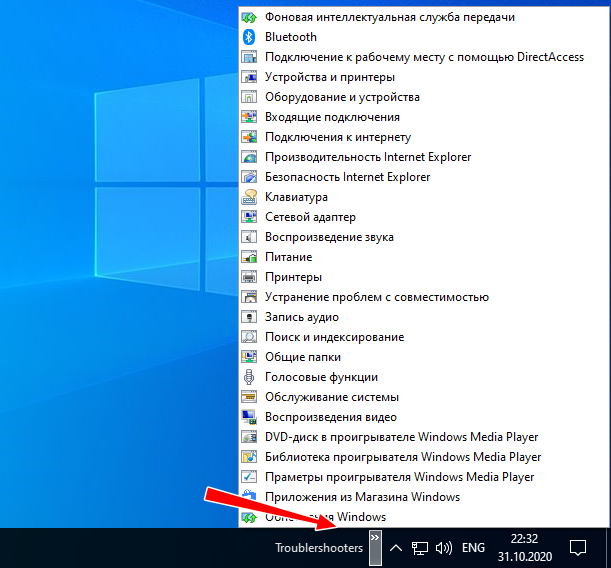Open network status tray icon
The width and height of the screenshot is (611, 568).
(x=420, y=548)
